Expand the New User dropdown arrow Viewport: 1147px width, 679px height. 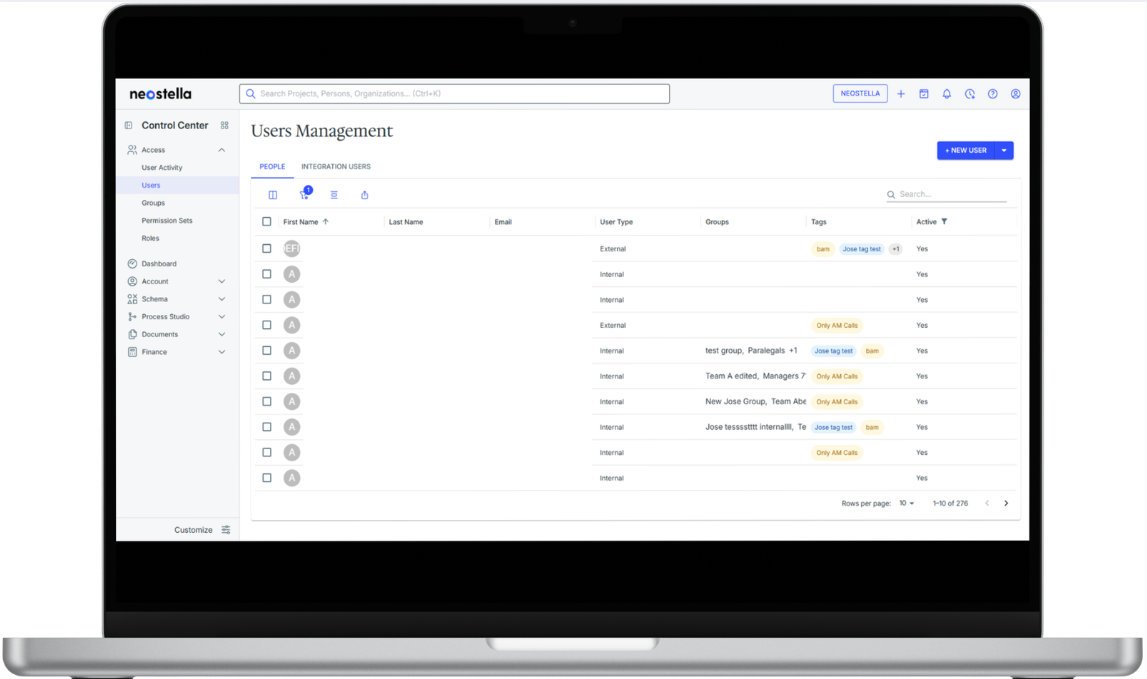tap(1003, 151)
